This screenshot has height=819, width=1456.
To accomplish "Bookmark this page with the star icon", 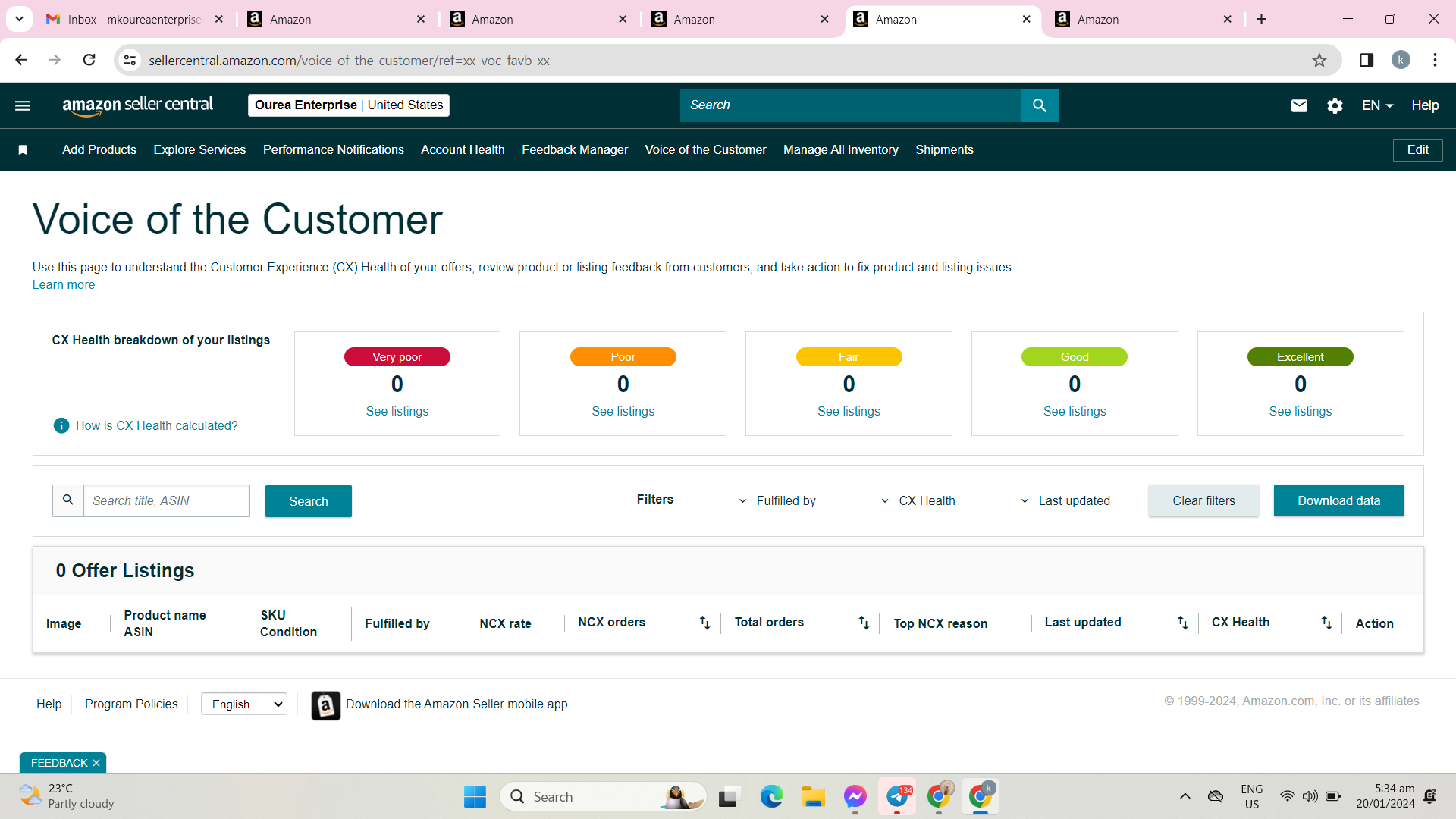I will (x=1319, y=61).
